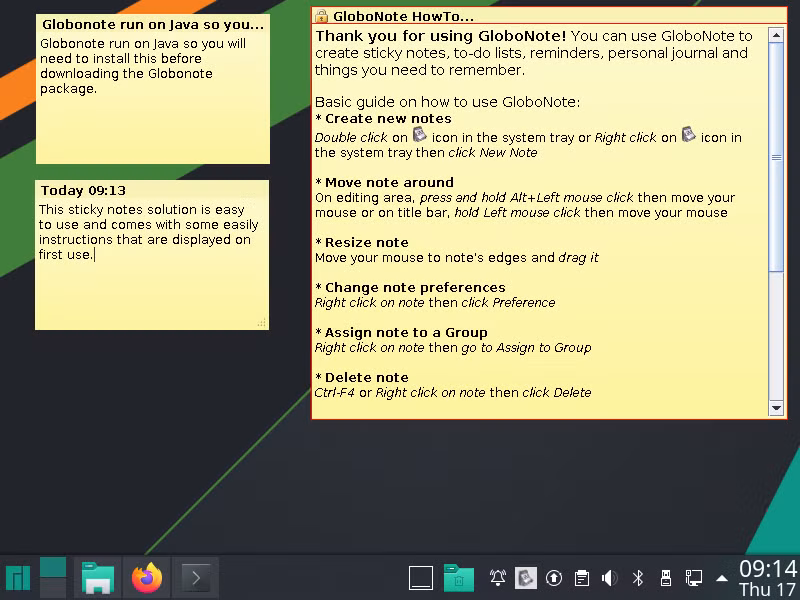Screen dimensions: 800x600
Task: Open the removable devices tray icon
Action: 666,578
